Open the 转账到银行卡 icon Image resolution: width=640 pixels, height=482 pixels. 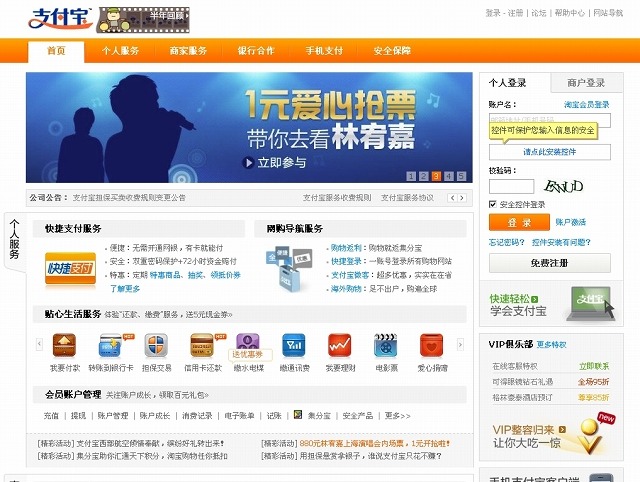point(111,346)
